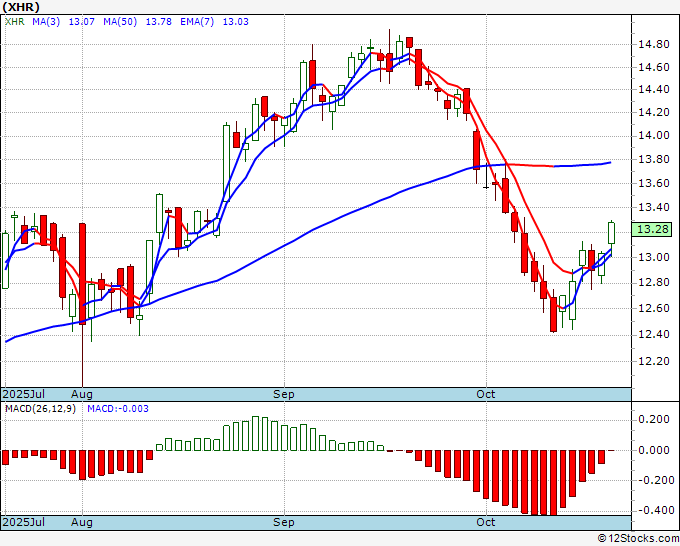Click the Oct label on MACD axis
This screenshot has height=546, width=680.
[x=486, y=522]
